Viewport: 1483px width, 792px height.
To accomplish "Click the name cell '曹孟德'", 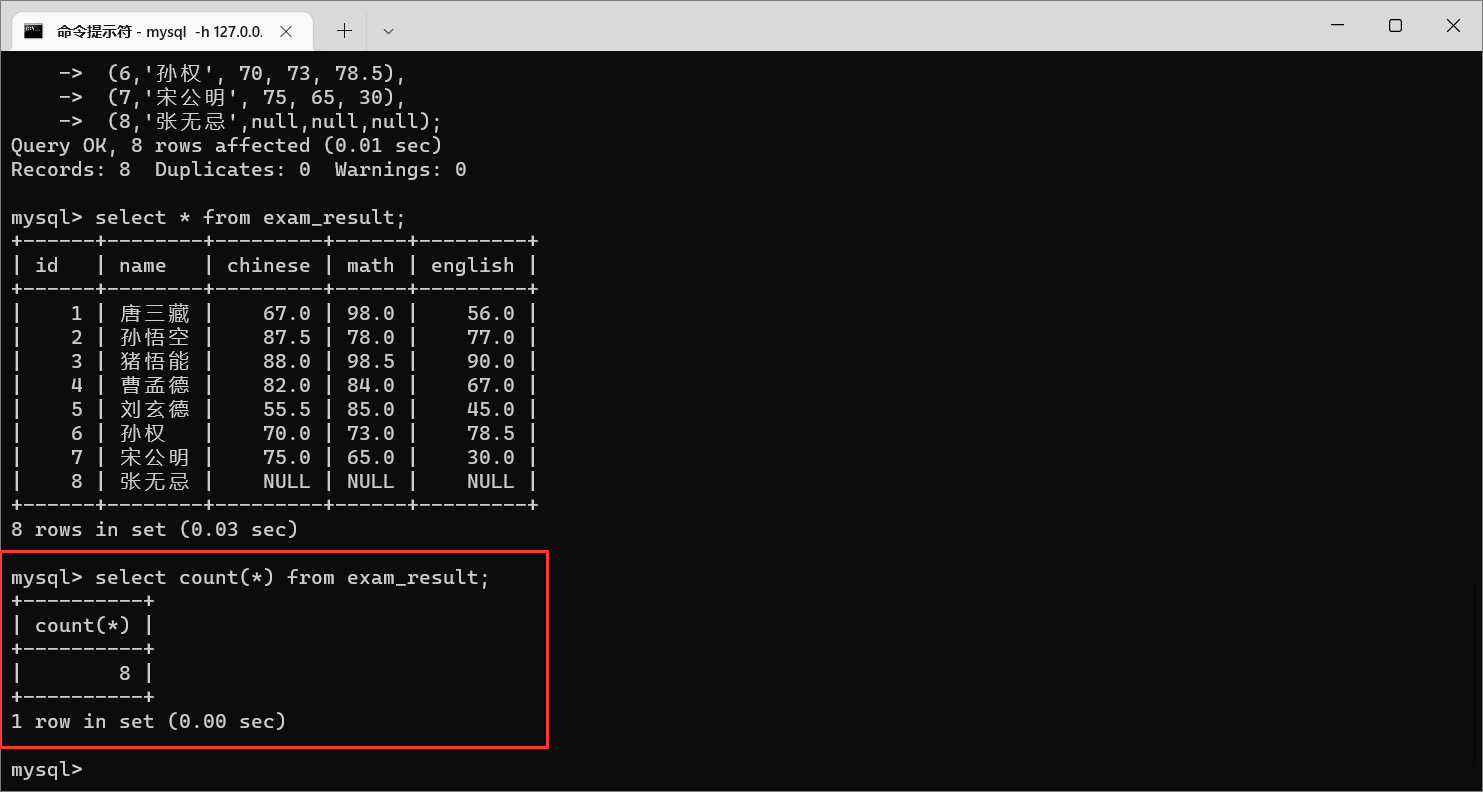I will pyautogui.click(x=154, y=385).
